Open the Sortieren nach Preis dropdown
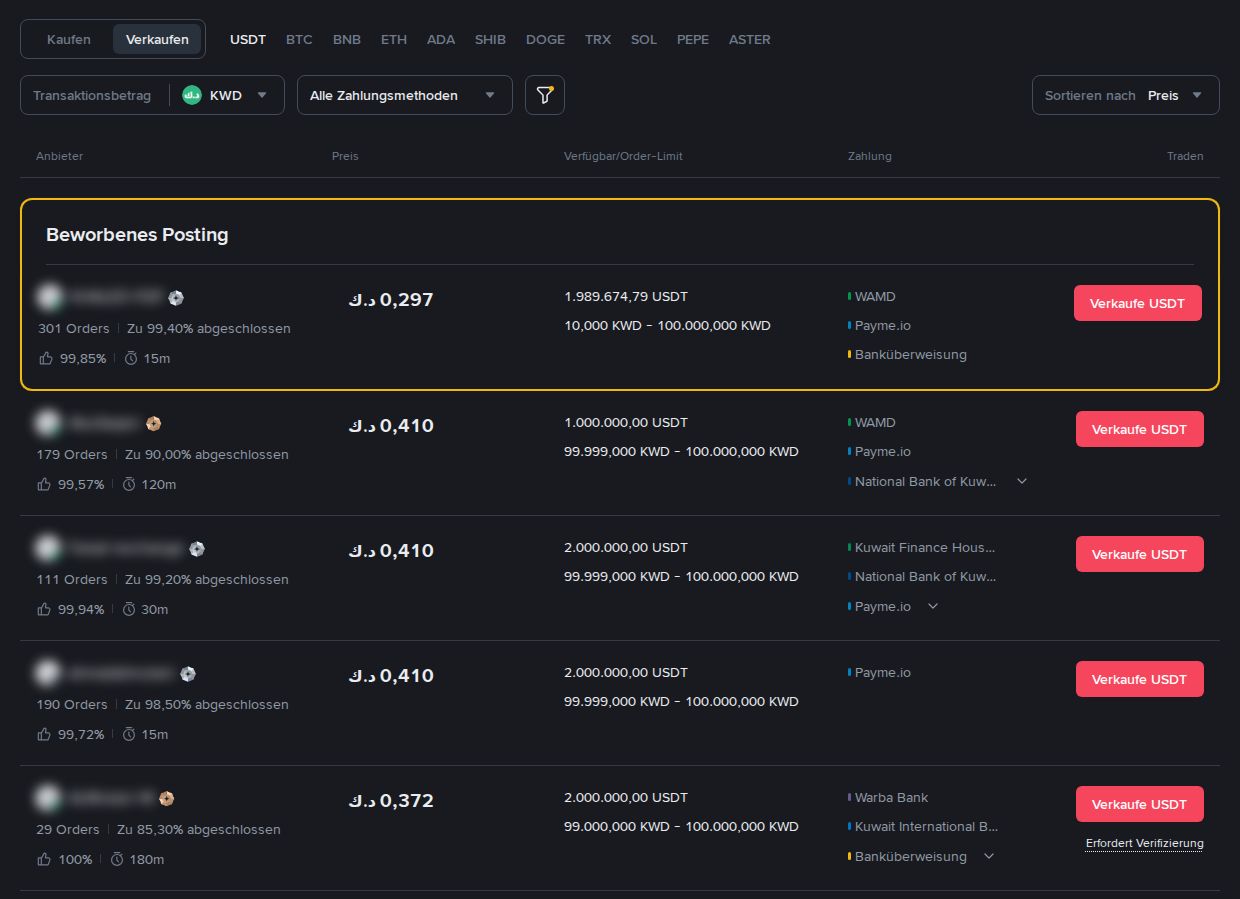 click(x=1126, y=95)
